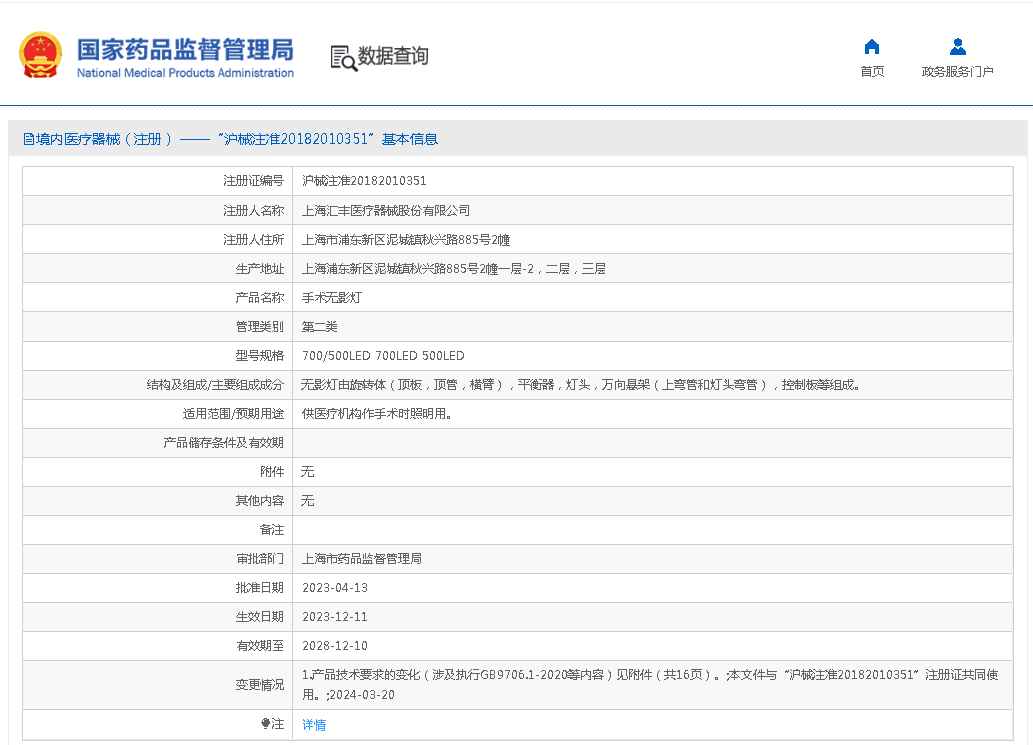The height and width of the screenshot is (745, 1033).
Task: Open the 政务服务门户 menu label
Action: click(957, 72)
